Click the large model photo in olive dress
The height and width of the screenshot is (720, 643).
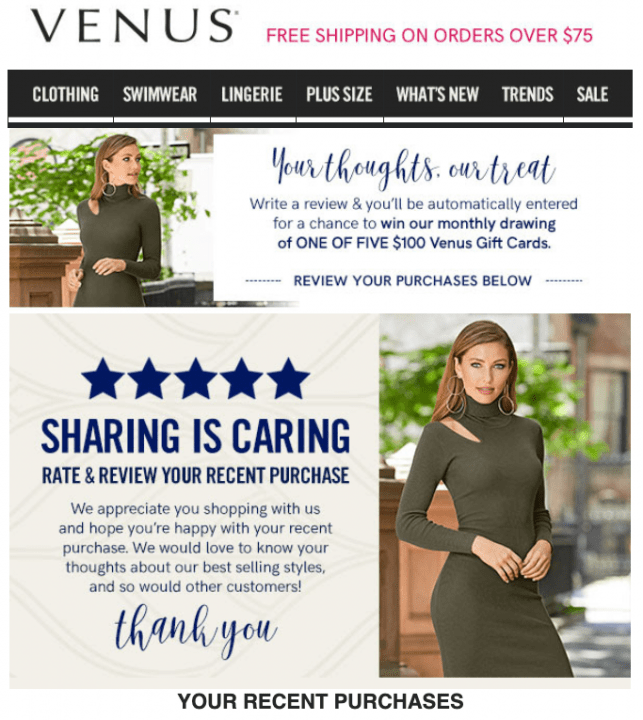pyautogui.click(x=505, y=495)
